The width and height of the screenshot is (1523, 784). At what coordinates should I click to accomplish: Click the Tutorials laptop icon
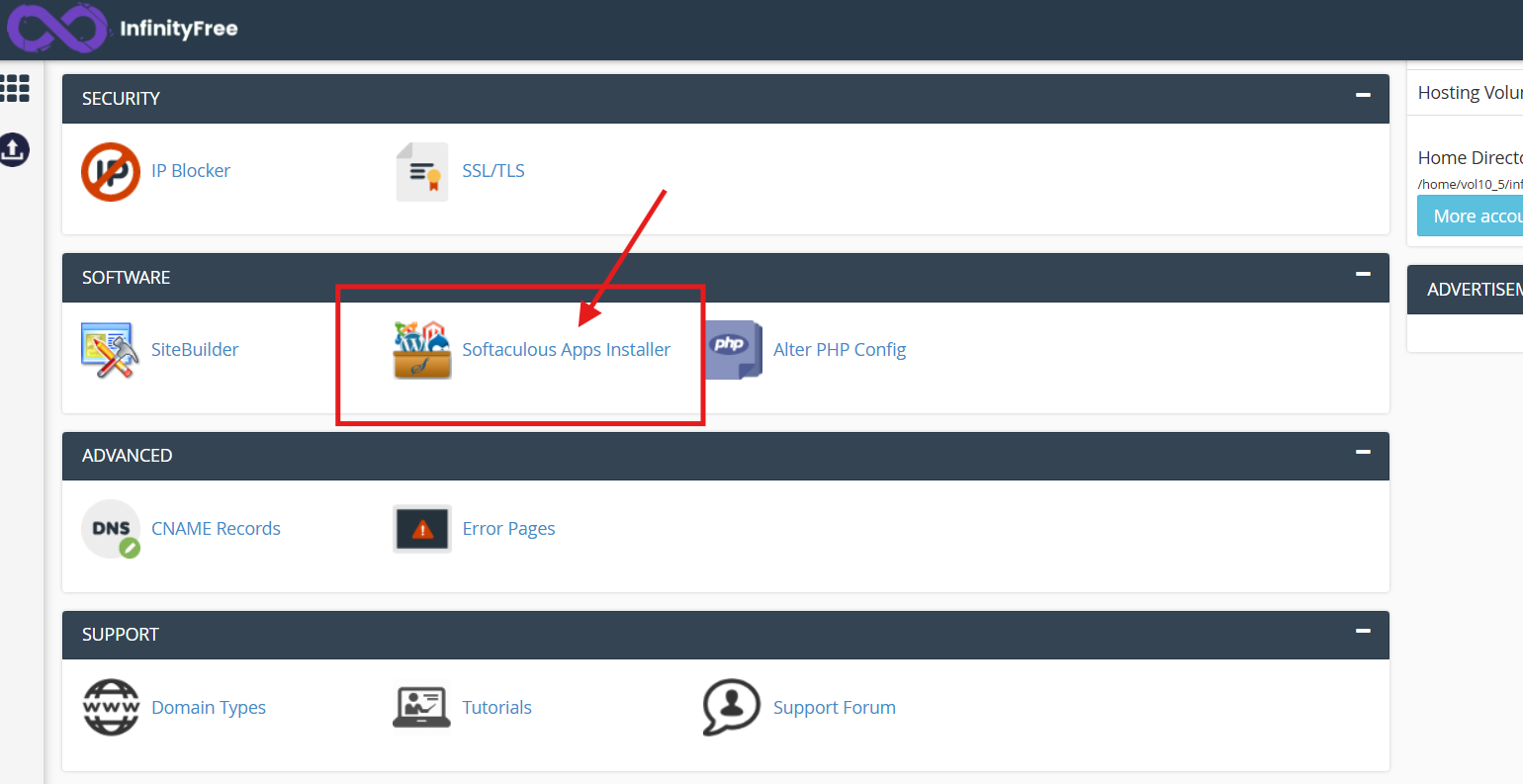pos(422,707)
